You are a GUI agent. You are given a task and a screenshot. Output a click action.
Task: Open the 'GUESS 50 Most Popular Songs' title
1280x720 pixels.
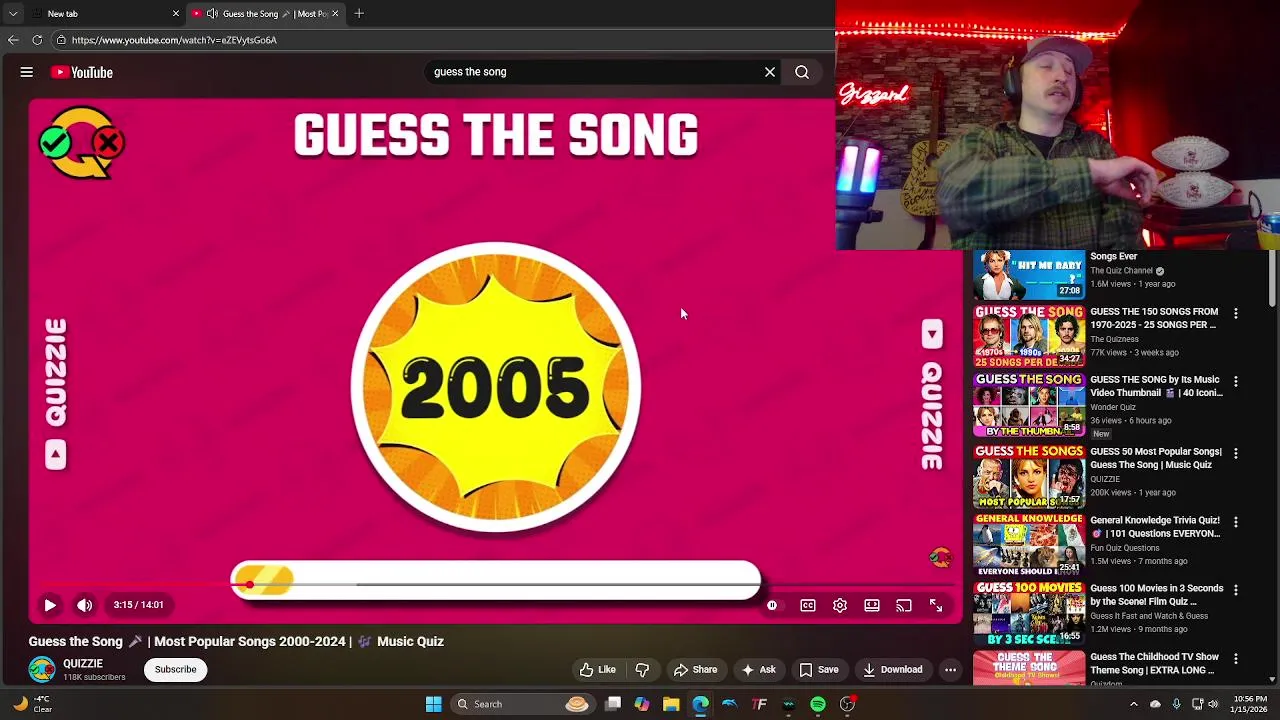[x=1156, y=458]
